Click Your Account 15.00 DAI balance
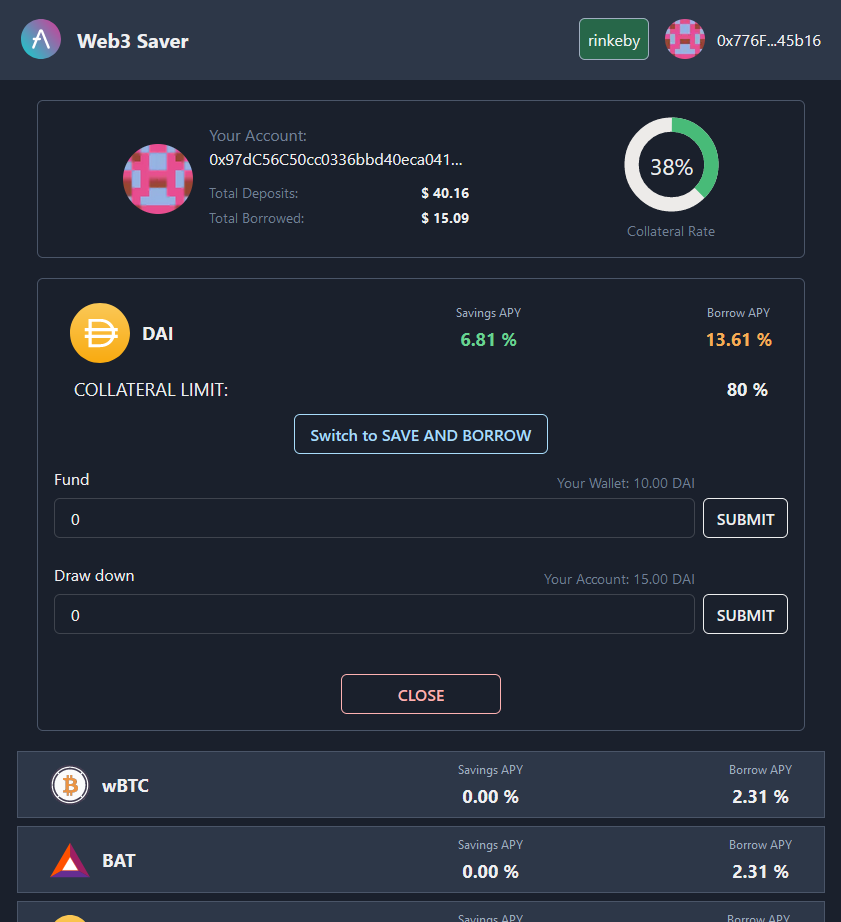The image size is (841, 922). pyautogui.click(x=619, y=579)
